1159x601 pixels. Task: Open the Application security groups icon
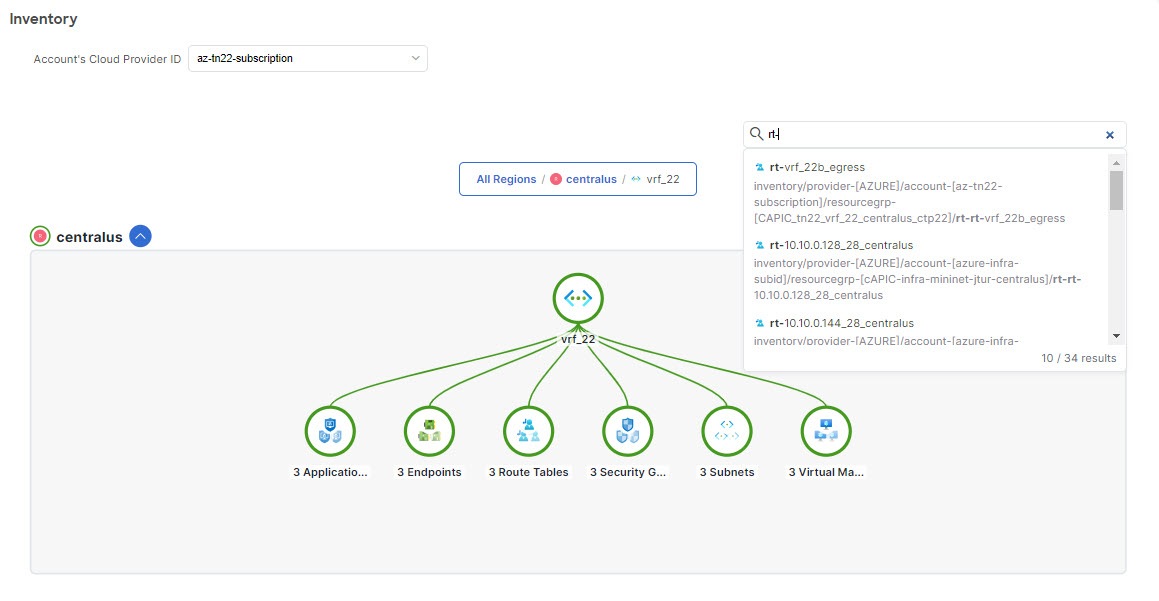coord(330,431)
